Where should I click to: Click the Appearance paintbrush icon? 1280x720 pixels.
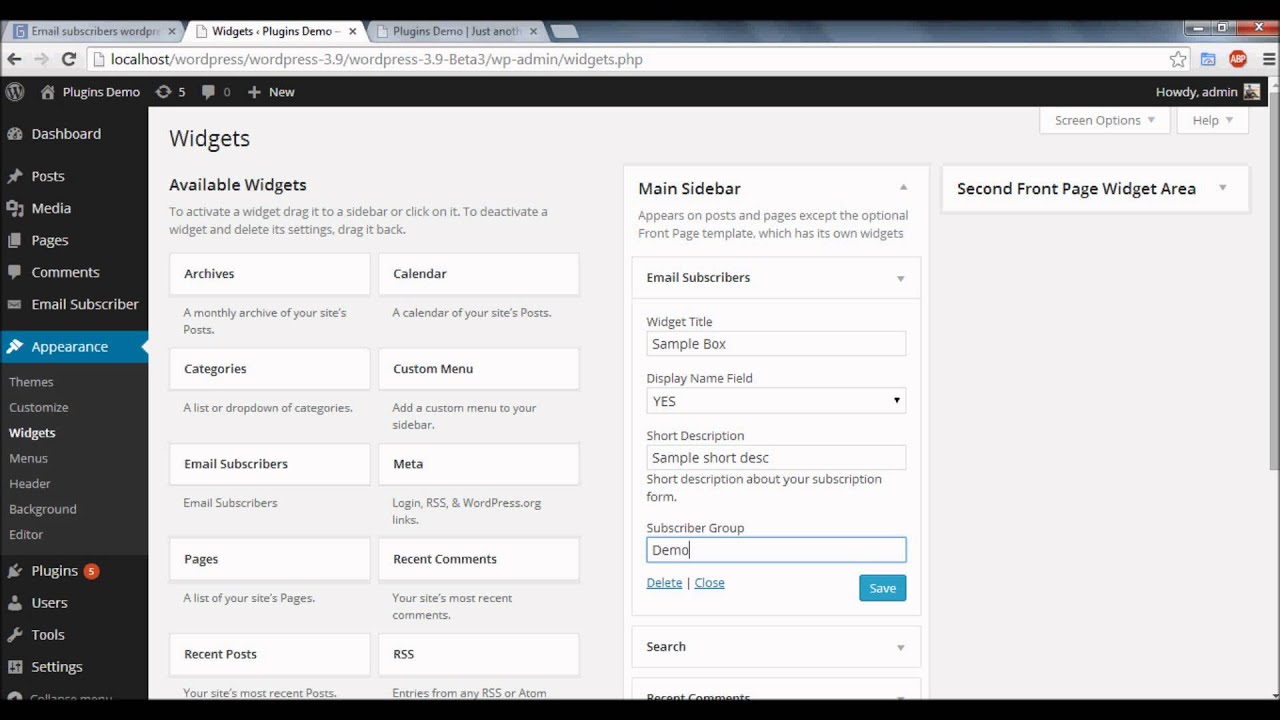point(15,346)
